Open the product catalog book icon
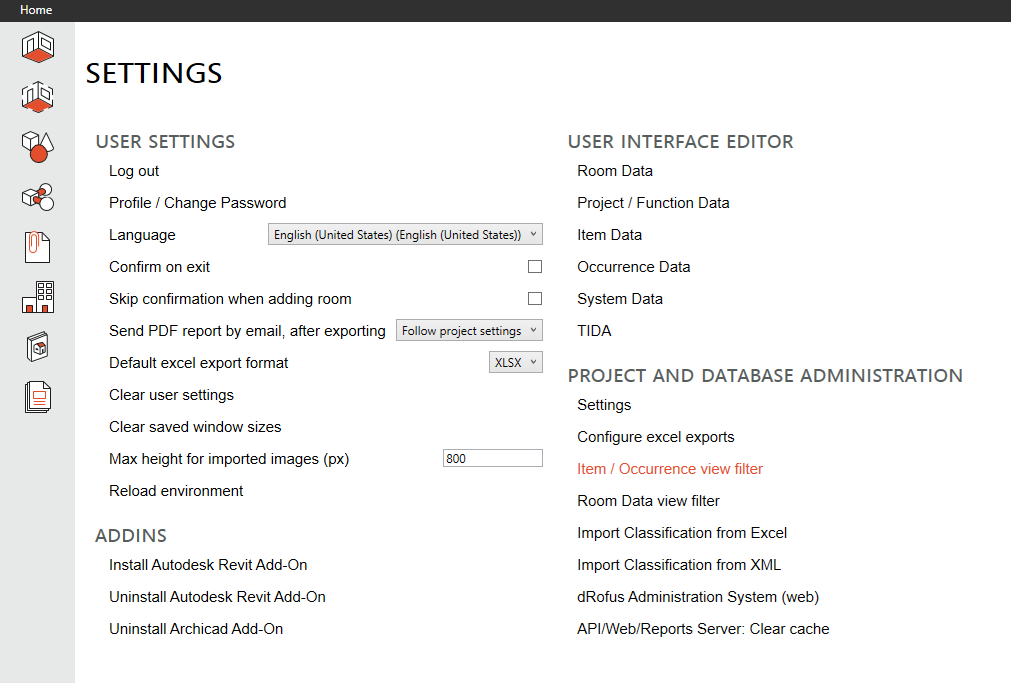Image resolution: width=1011 pixels, height=683 pixels. pos(37,347)
